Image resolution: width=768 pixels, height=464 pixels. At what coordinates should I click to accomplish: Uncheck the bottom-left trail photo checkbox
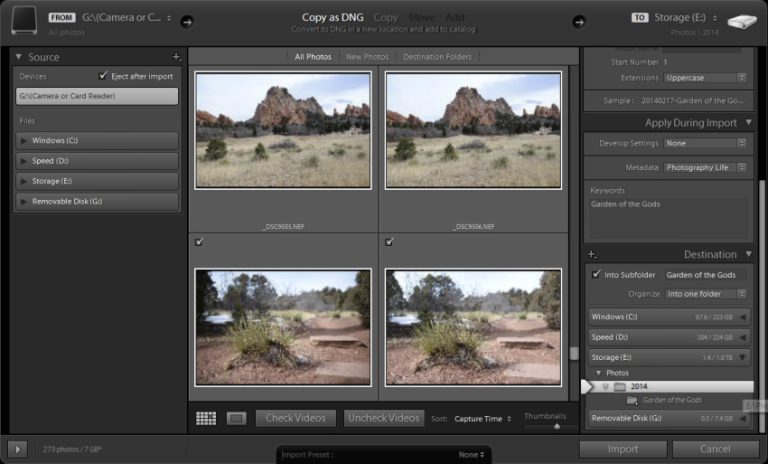(x=199, y=242)
